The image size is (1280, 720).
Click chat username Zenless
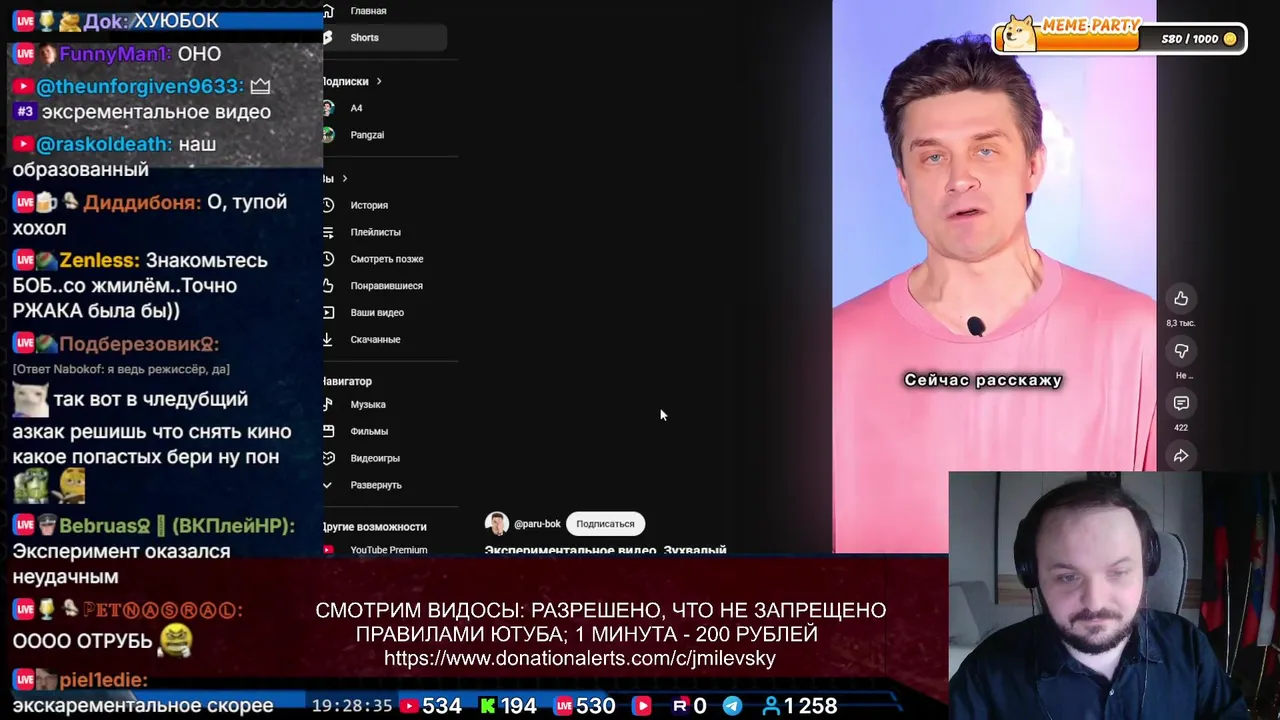(x=99, y=260)
